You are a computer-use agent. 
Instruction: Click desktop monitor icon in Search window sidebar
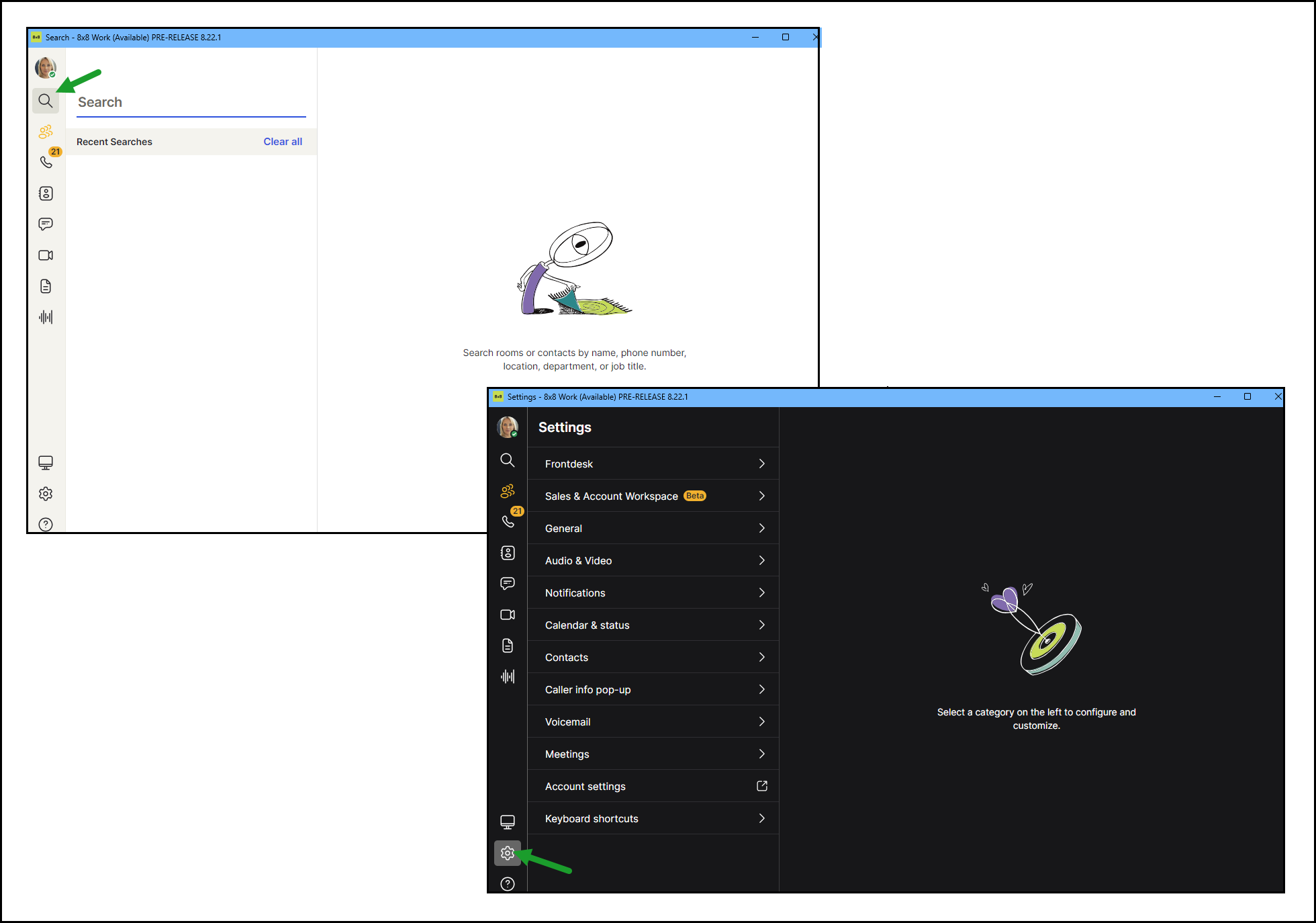coord(46,463)
